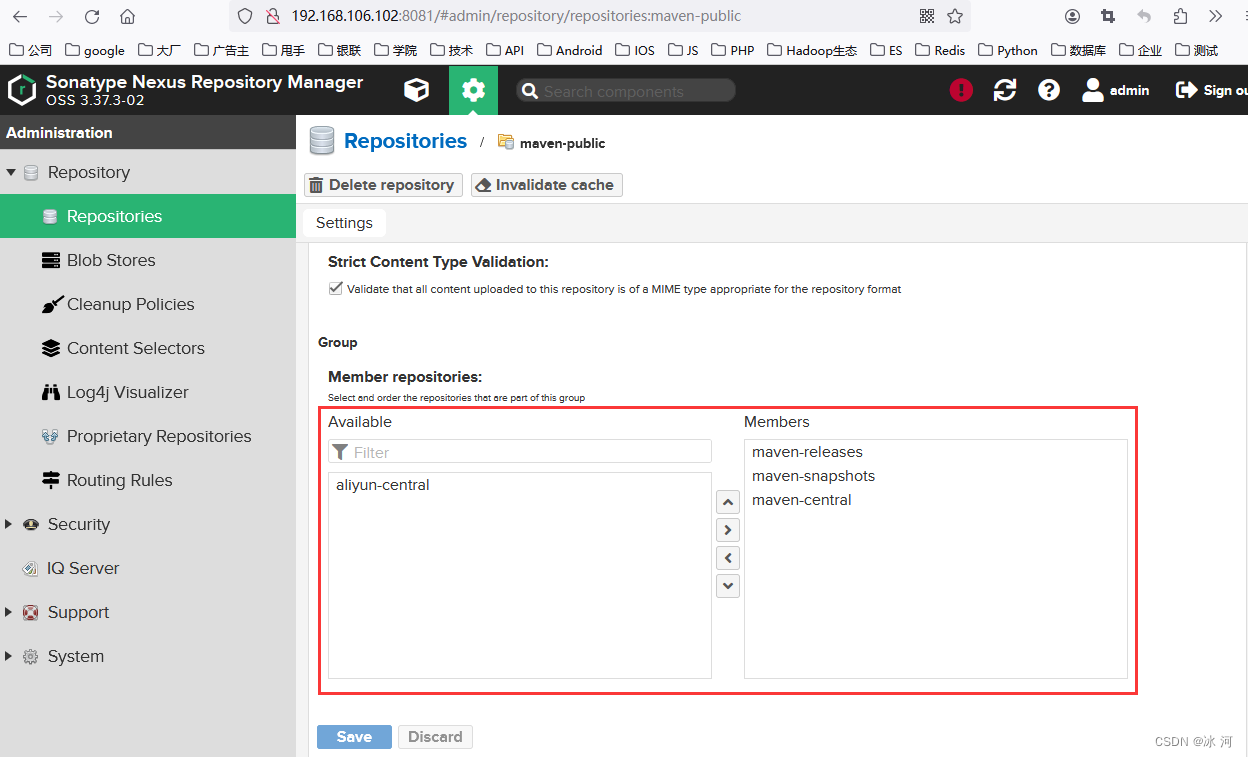This screenshot has width=1248, height=757.
Task: Collapse the Repository tree node
Action: pos(11,172)
